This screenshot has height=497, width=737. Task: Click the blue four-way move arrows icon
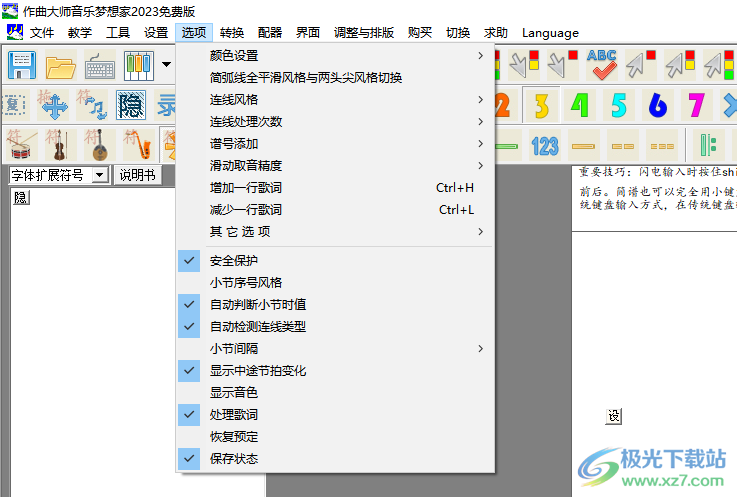tap(54, 105)
